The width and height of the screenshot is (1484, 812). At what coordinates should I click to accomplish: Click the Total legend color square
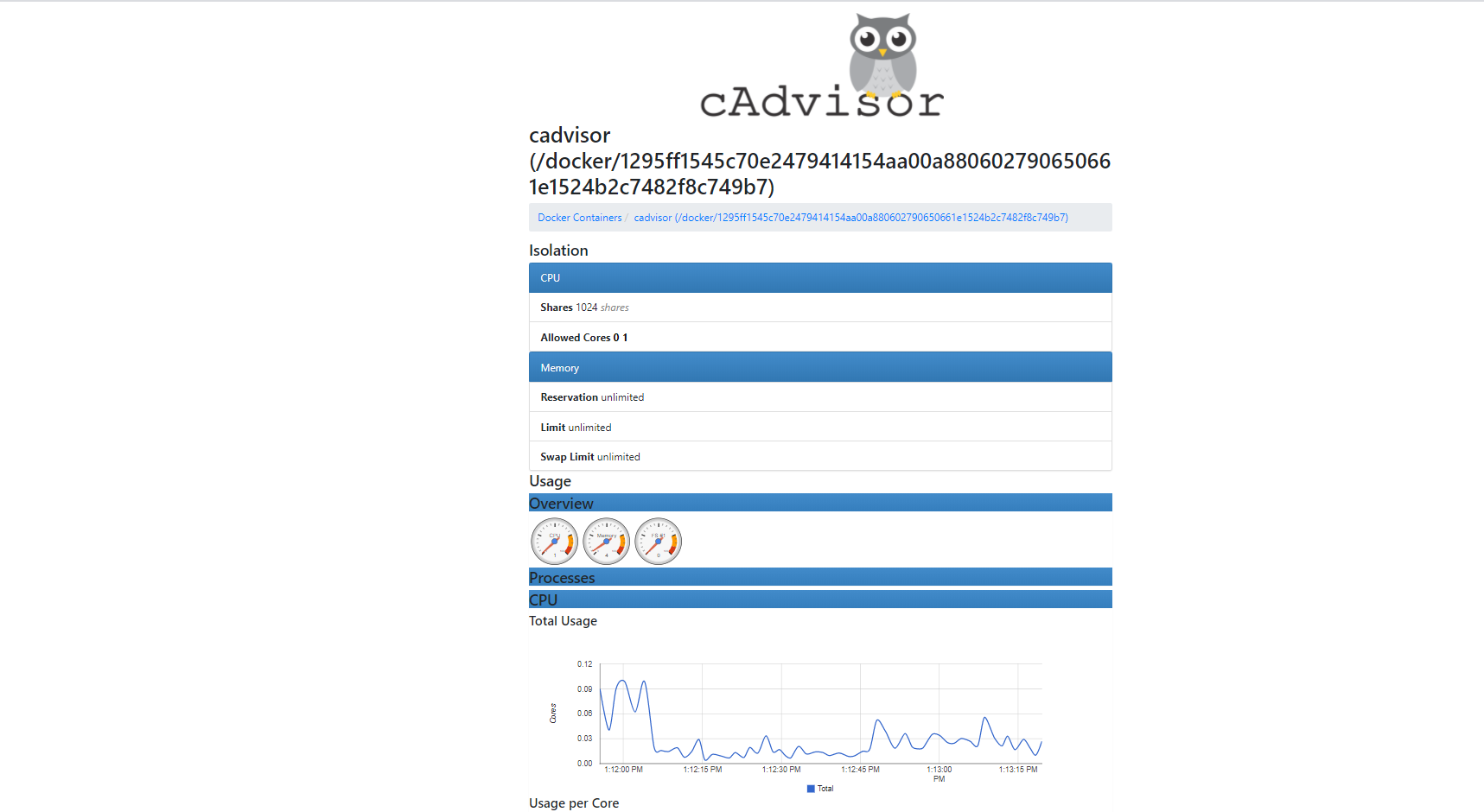810,788
